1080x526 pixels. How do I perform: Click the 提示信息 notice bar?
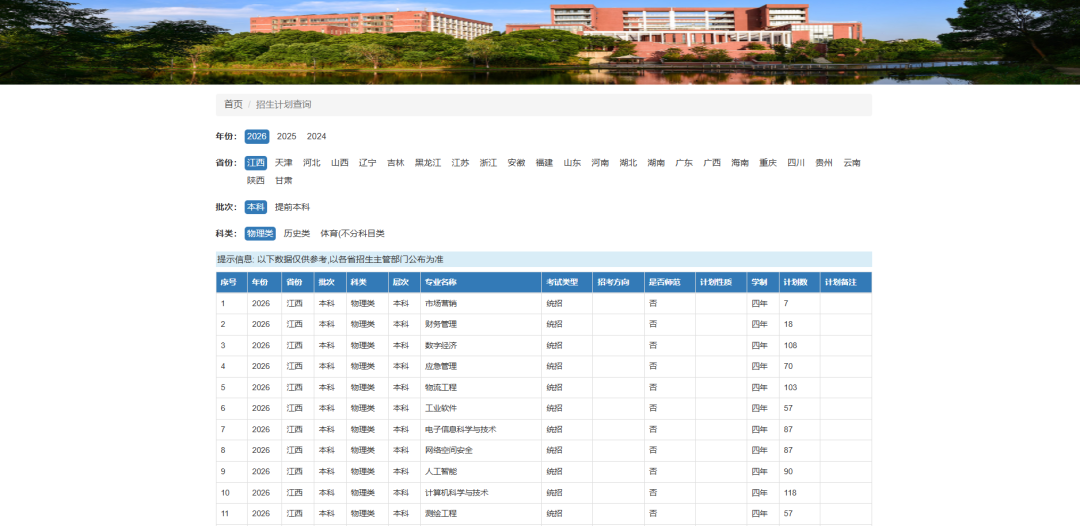click(x=544, y=260)
